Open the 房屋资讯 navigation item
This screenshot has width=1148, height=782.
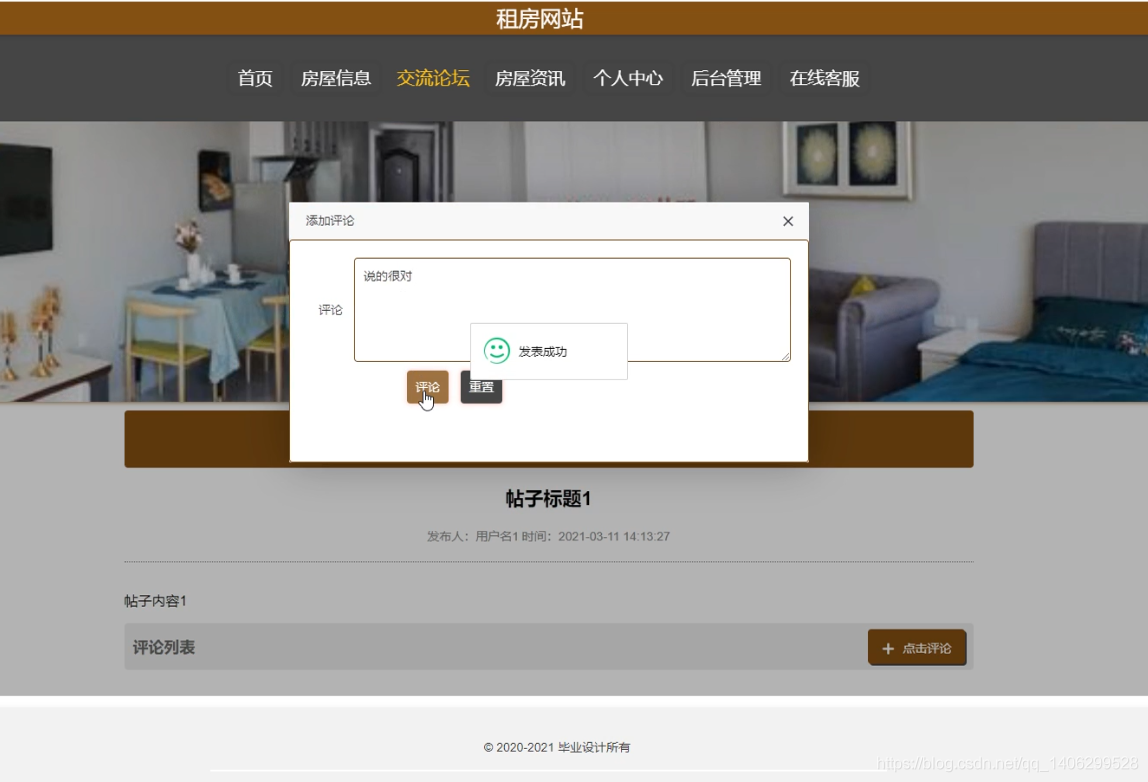[x=531, y=79]
